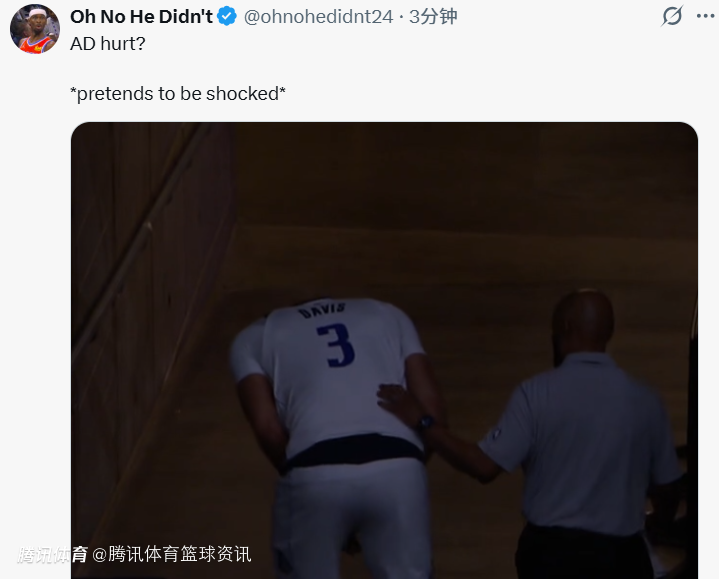Open the Oh No He Didn't display name

click(141, 17)
